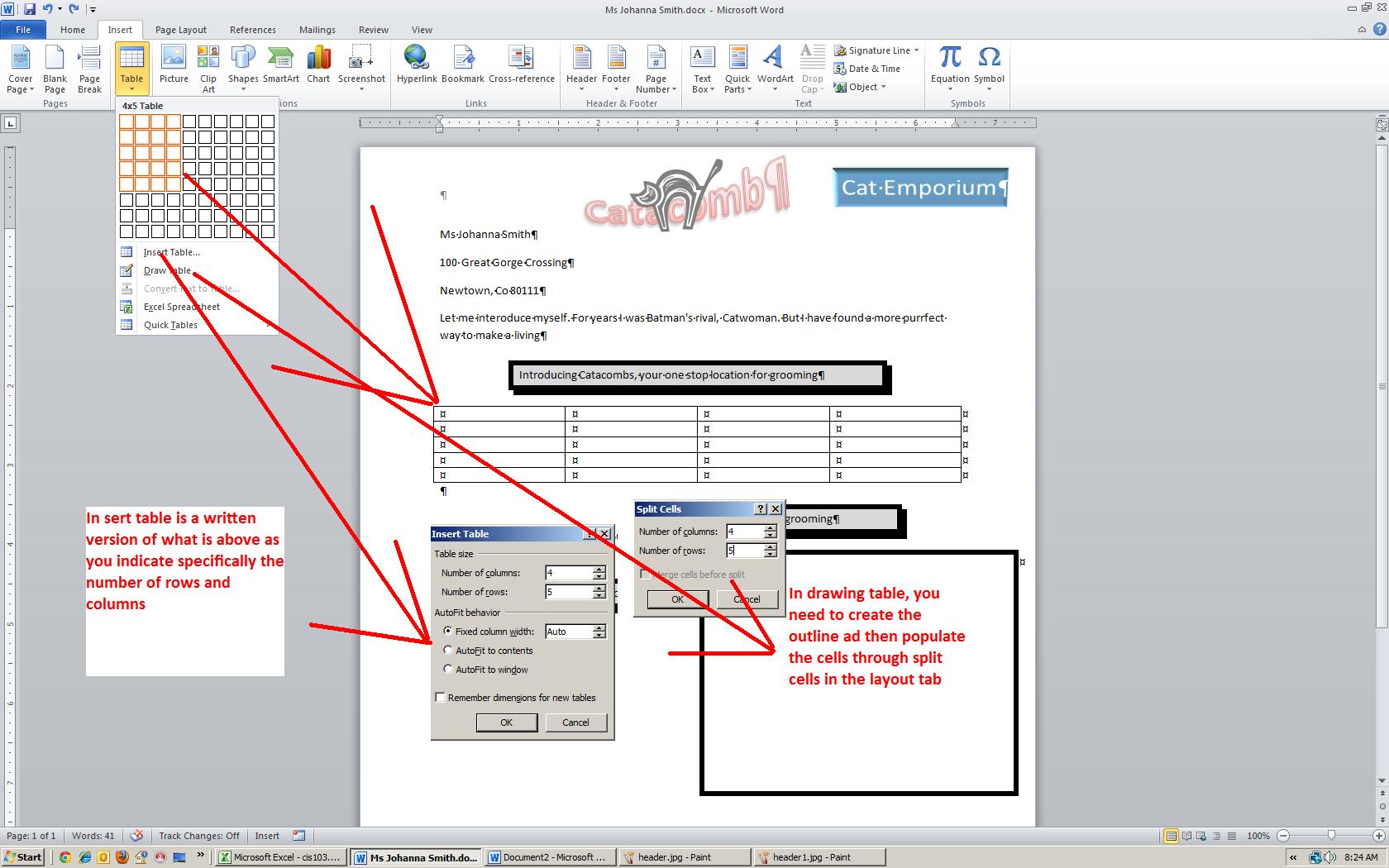Expand the Header dropdown
1389x868 pixels.
click(x=581, y=69)
